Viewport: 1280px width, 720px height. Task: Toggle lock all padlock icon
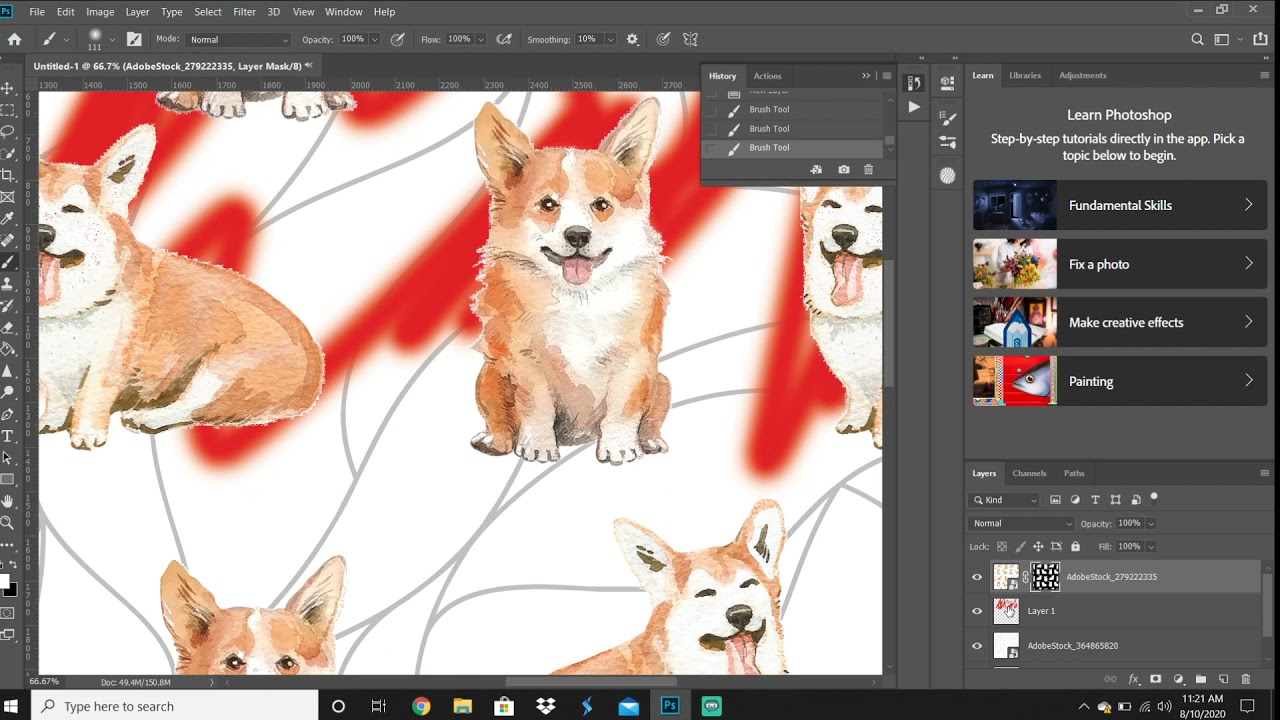(1075, 547)
